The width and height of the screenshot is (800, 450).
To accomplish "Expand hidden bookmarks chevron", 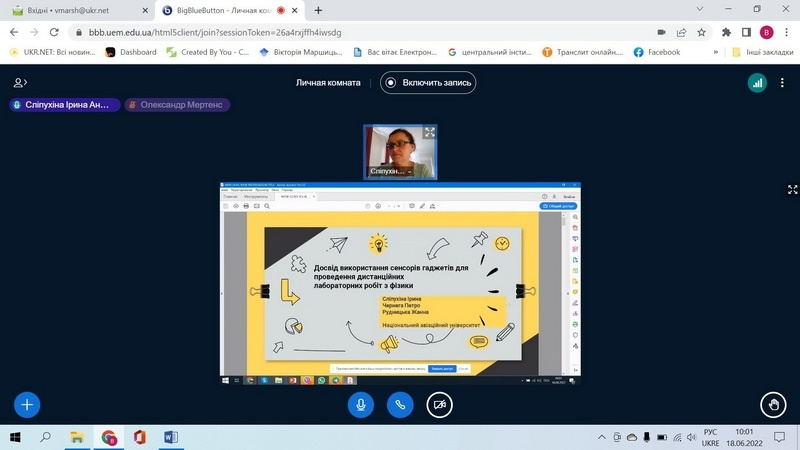I will (715, 52).
